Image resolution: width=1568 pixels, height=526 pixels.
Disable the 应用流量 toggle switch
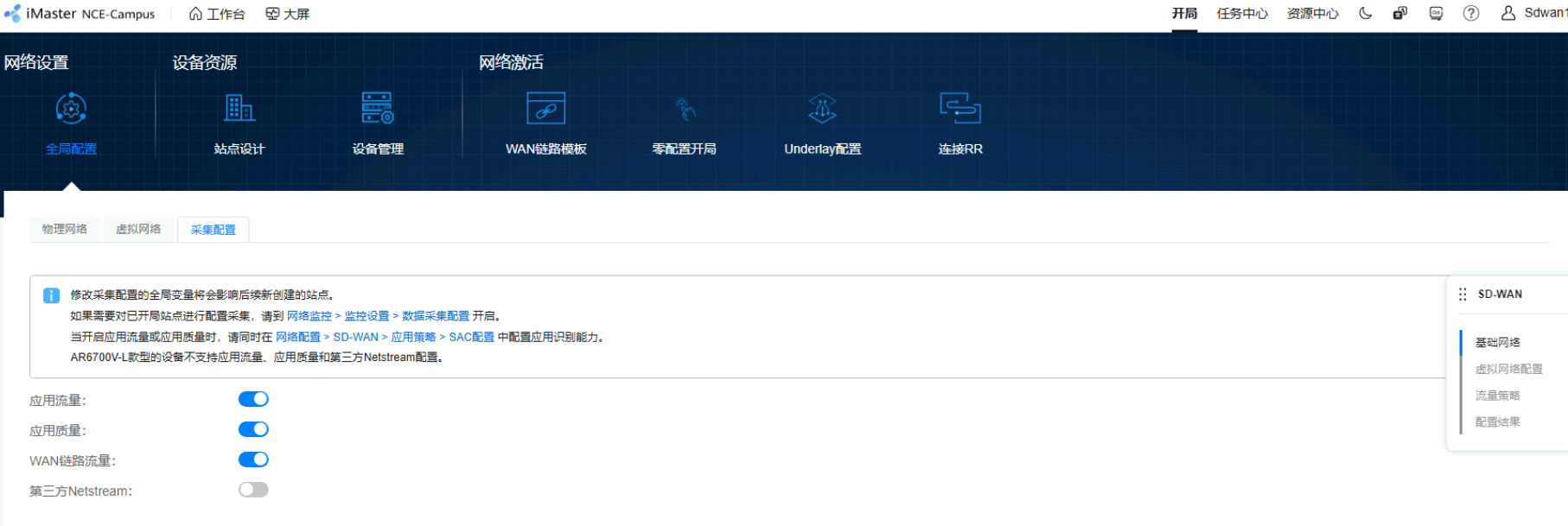pyautogui.click(x=253, y=399)
